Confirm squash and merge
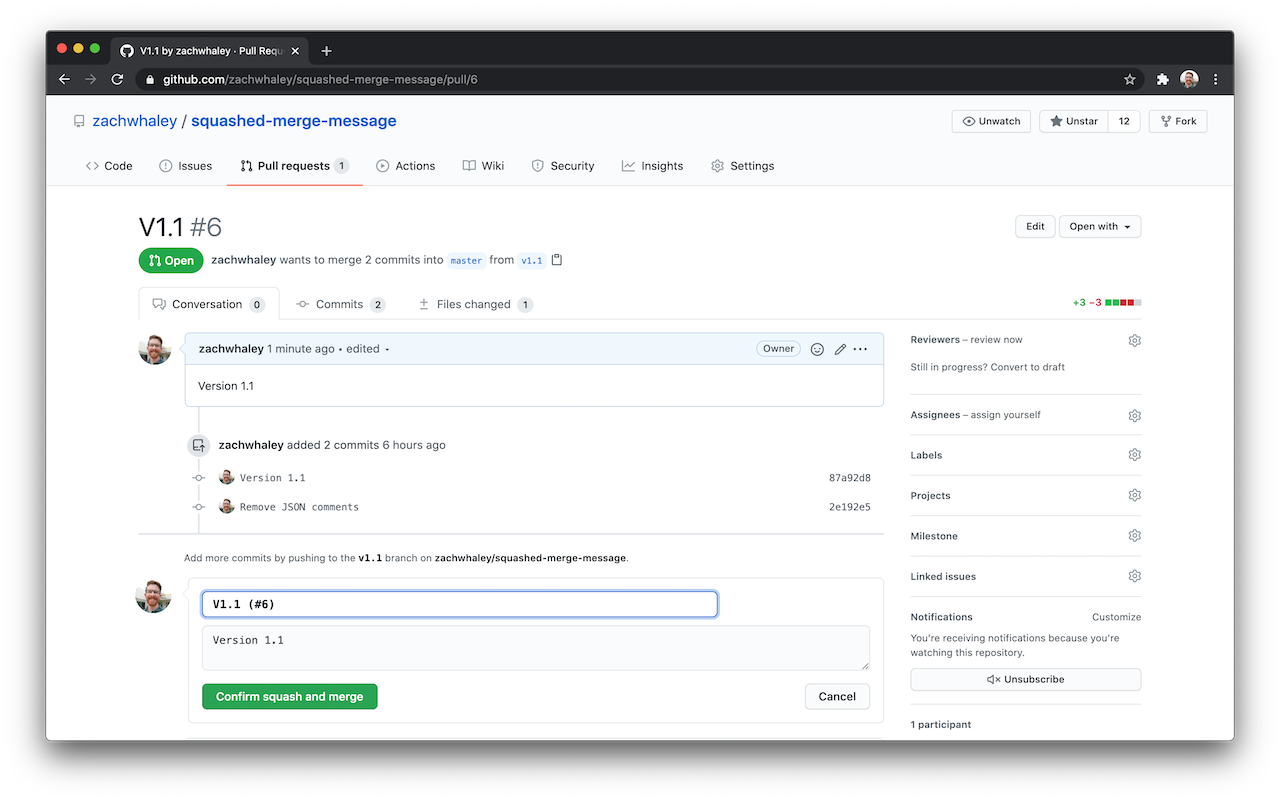Viewport: 1280px width, 800px height. click(x=290, y=696)
